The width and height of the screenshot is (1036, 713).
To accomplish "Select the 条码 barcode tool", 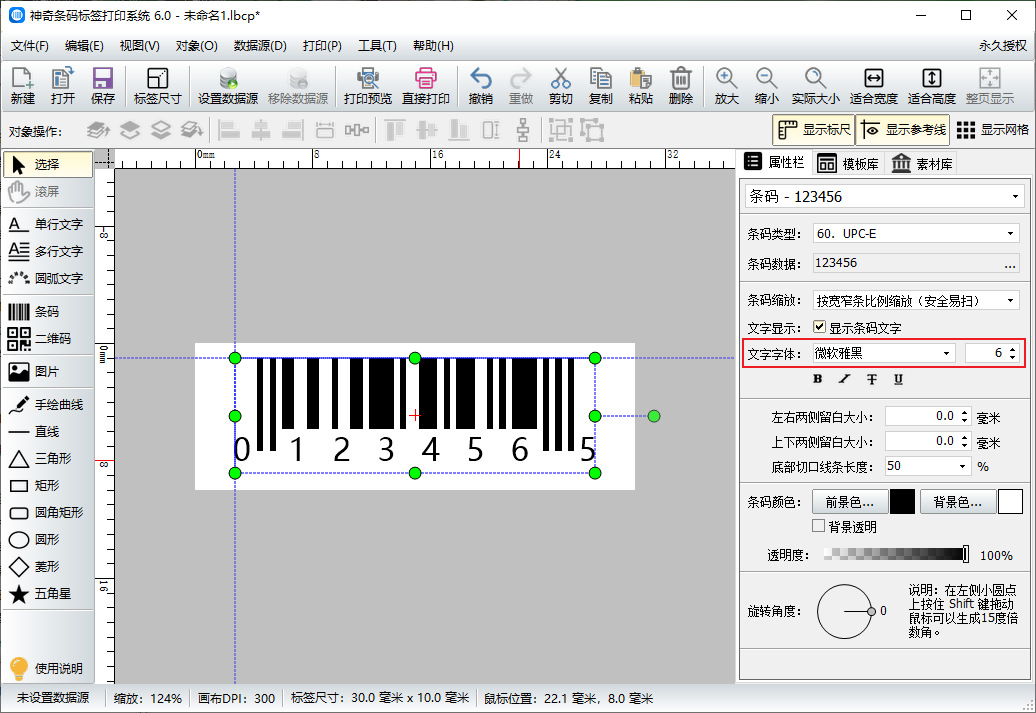I will [48, 311].
